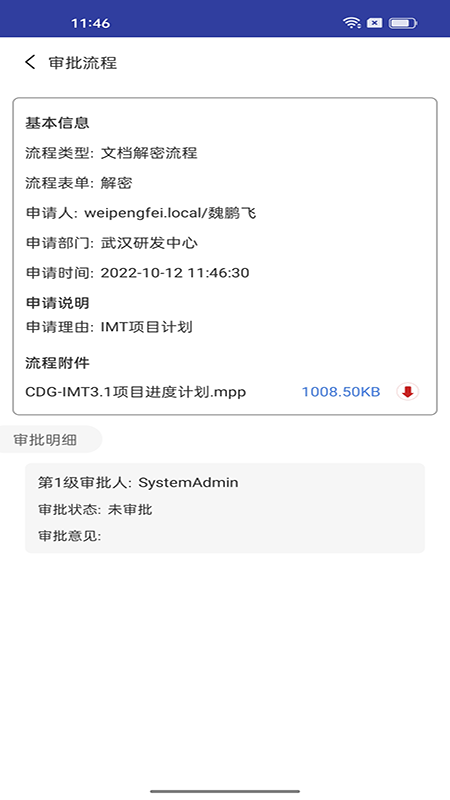Tap the bottom navigation gesture bar
Screen dimensions: 450x800
coord(224,791)
